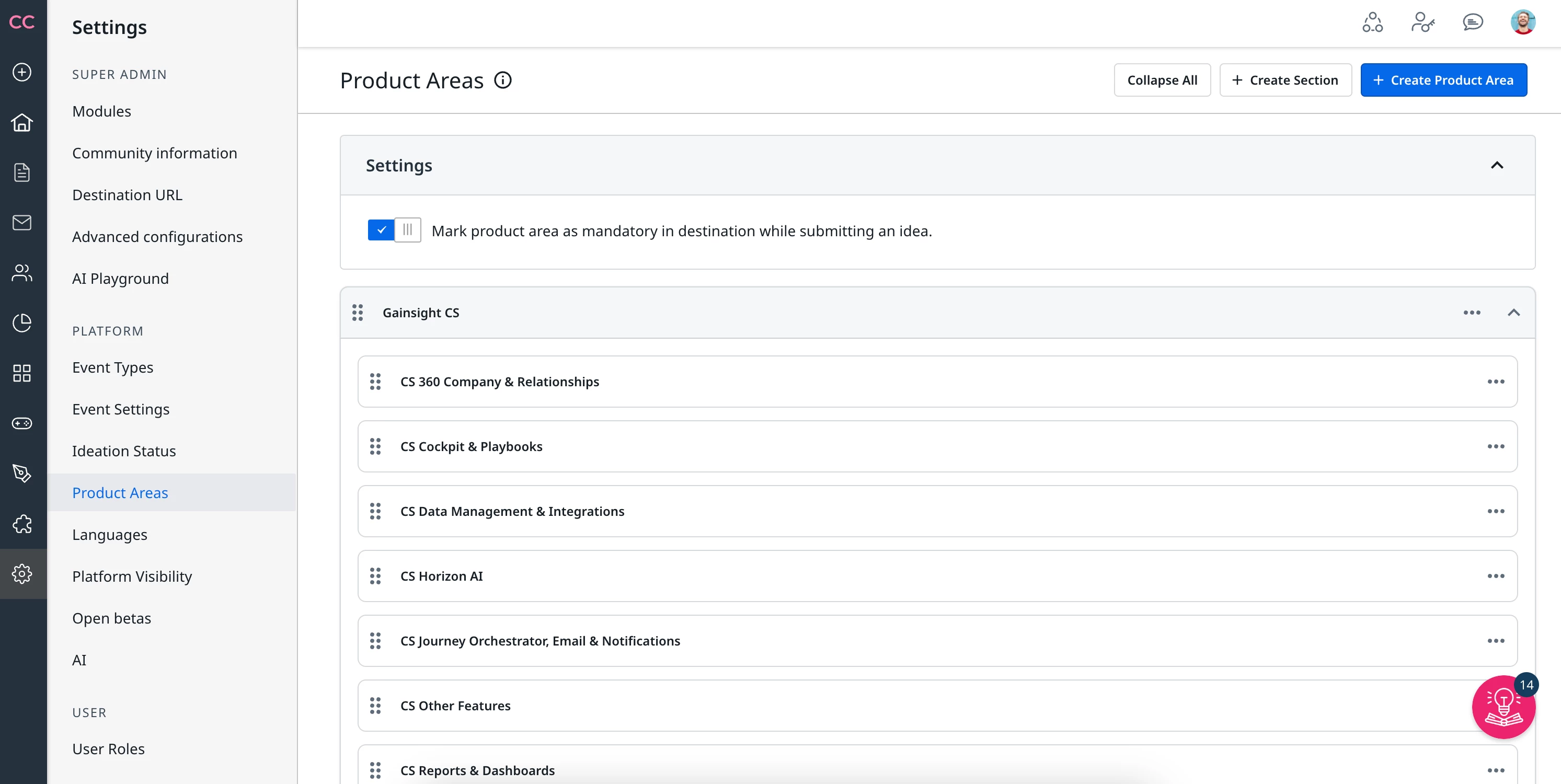Image resolution: width=1561 pixels, height=784 pixels.
Task: Open more options for CS Cockpit & Playbooks
Action: (x=1496, y=446)
